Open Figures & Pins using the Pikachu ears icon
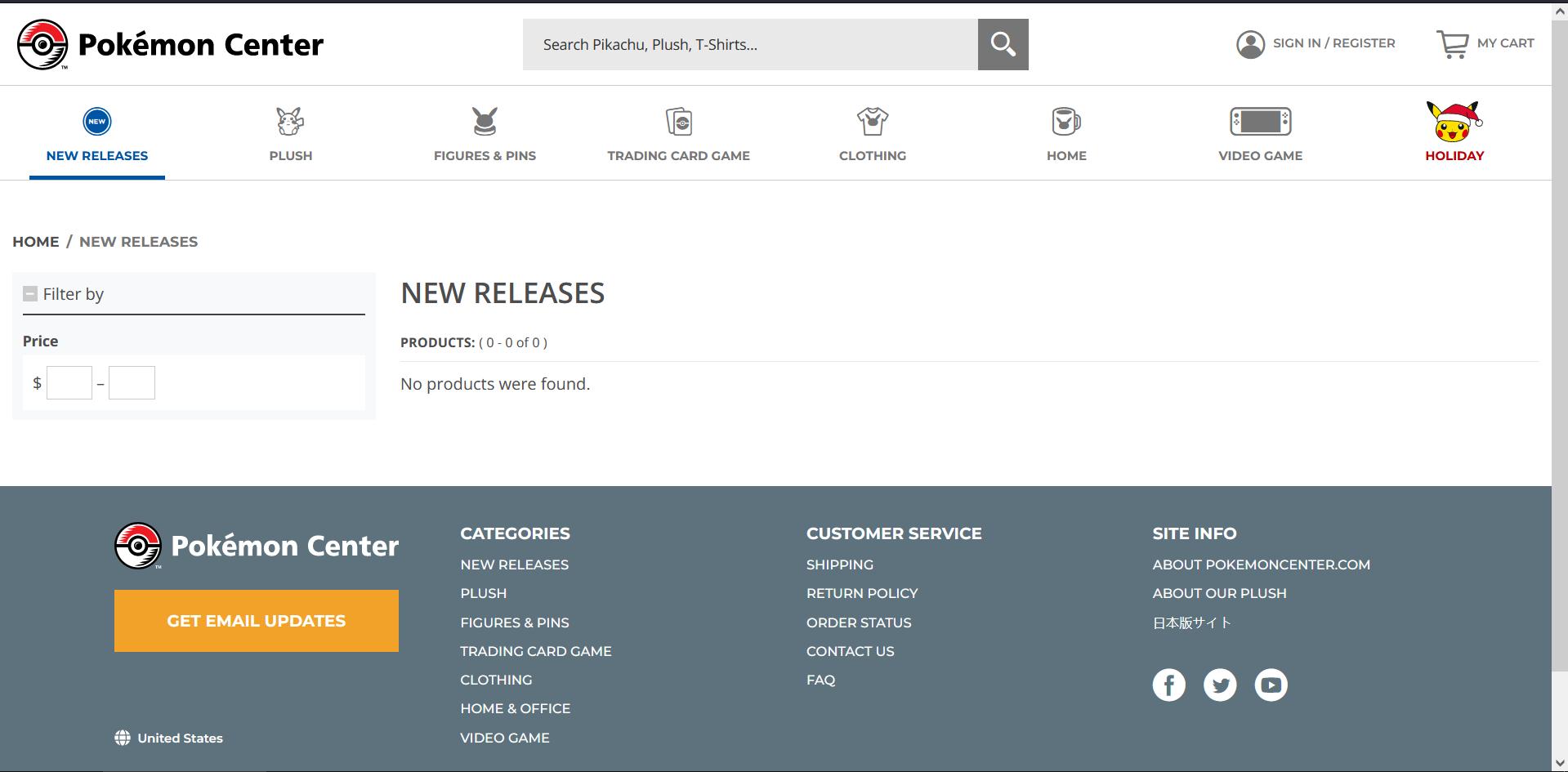Viewport: 1568px width, 772px height. click(x=485, y=121)
